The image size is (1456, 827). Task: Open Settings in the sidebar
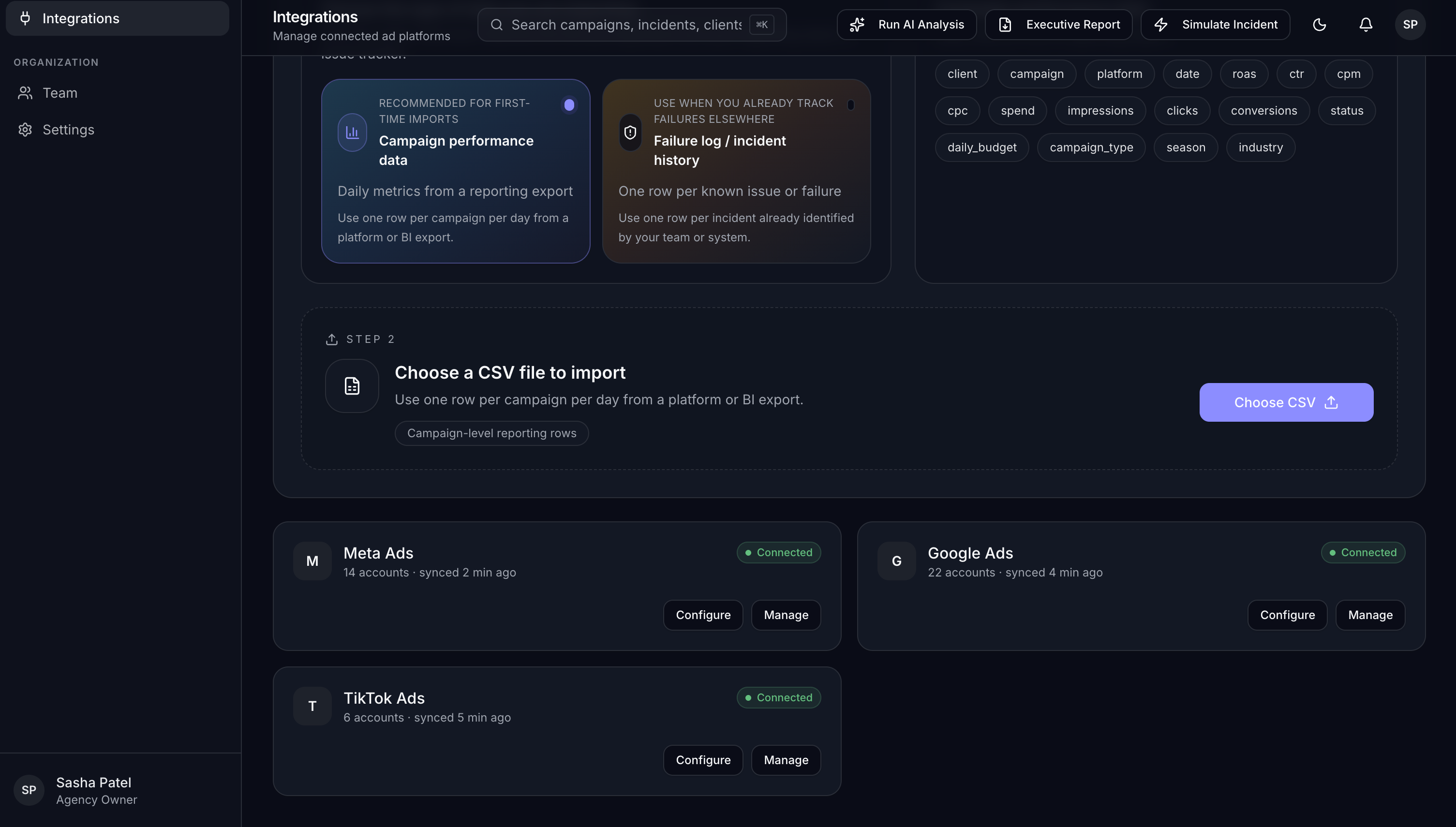(118, 130)
